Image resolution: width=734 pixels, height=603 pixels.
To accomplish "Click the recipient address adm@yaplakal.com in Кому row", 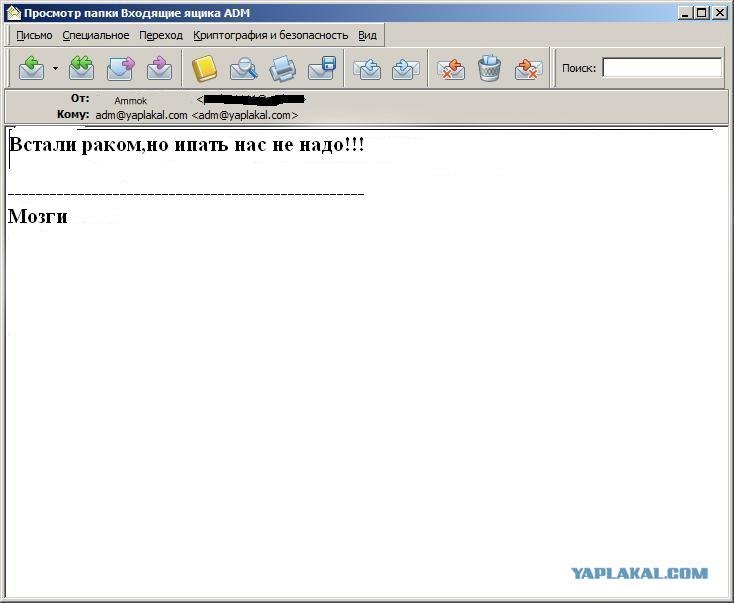I will 197,115.
